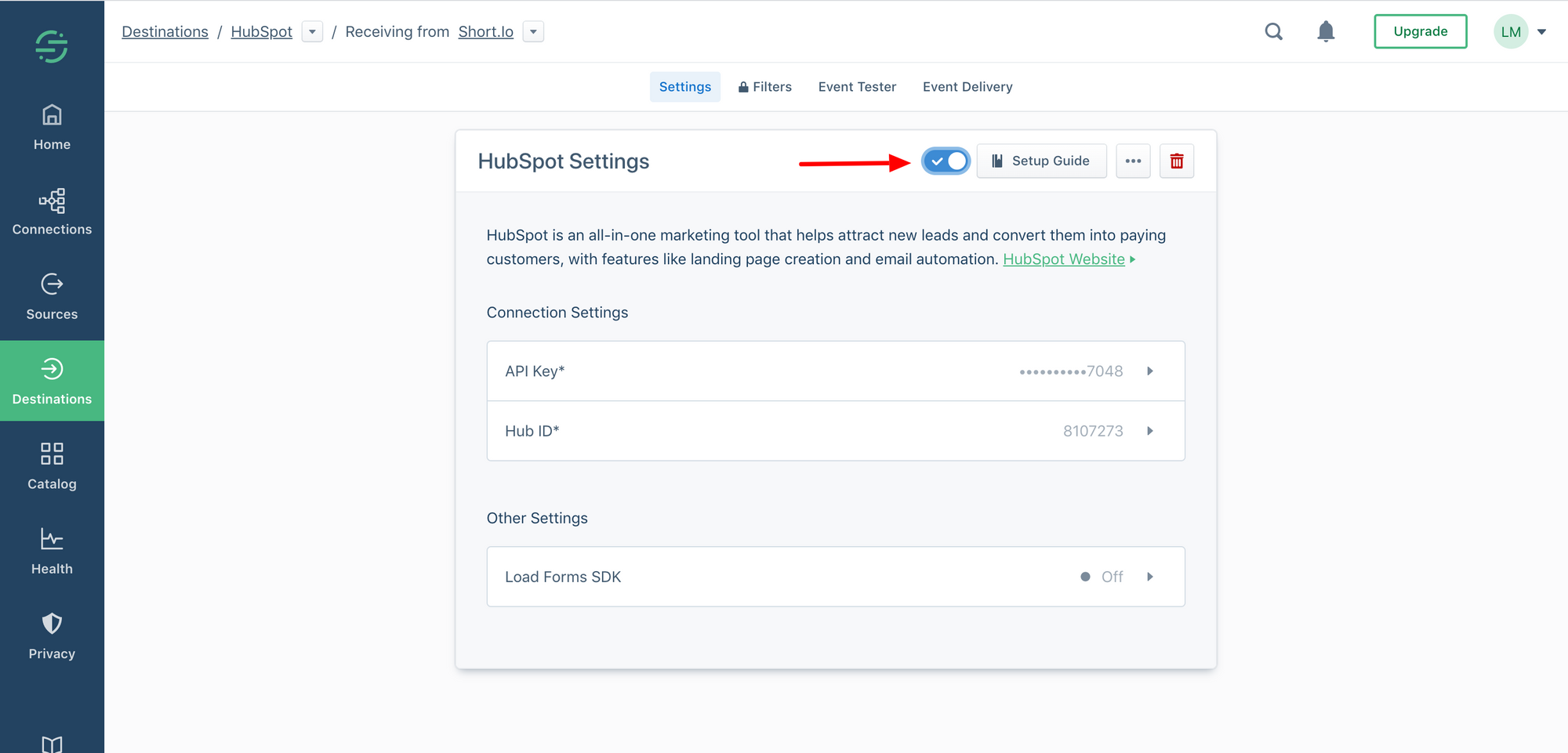The width and height of the screenshot is (1568, 753).
Task: Open the LM account menu
Action: pos(1521,31)
